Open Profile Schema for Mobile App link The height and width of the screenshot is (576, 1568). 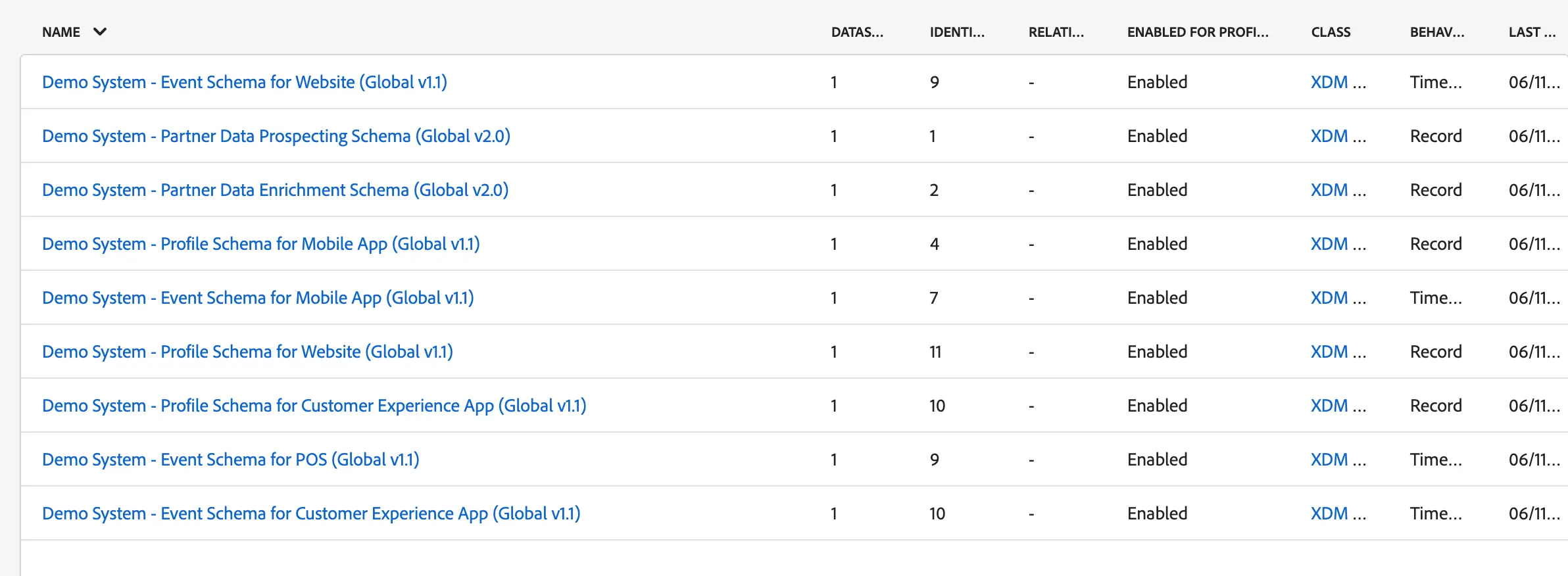coord(261,244)
